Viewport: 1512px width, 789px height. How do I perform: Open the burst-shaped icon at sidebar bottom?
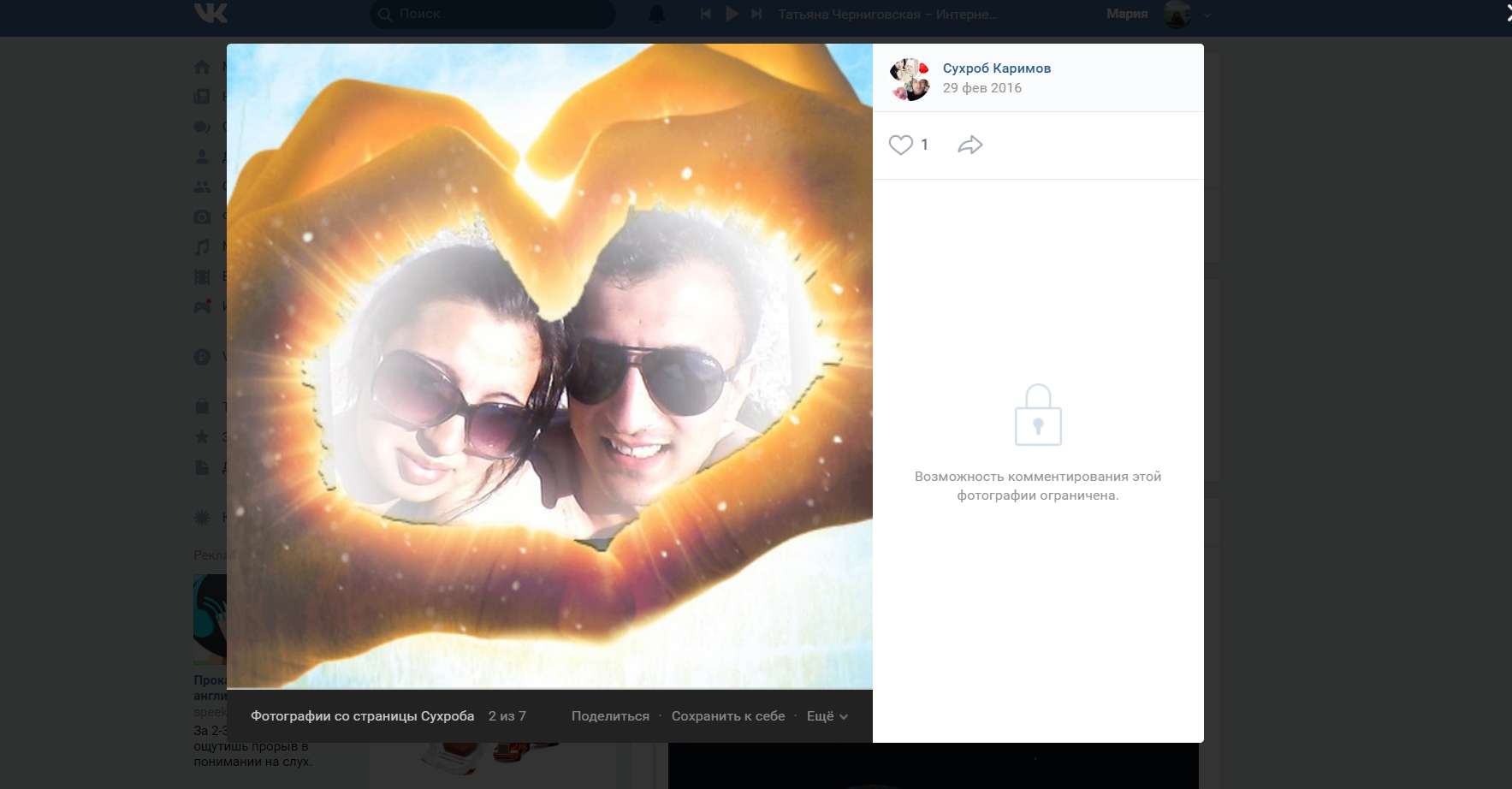202,517
